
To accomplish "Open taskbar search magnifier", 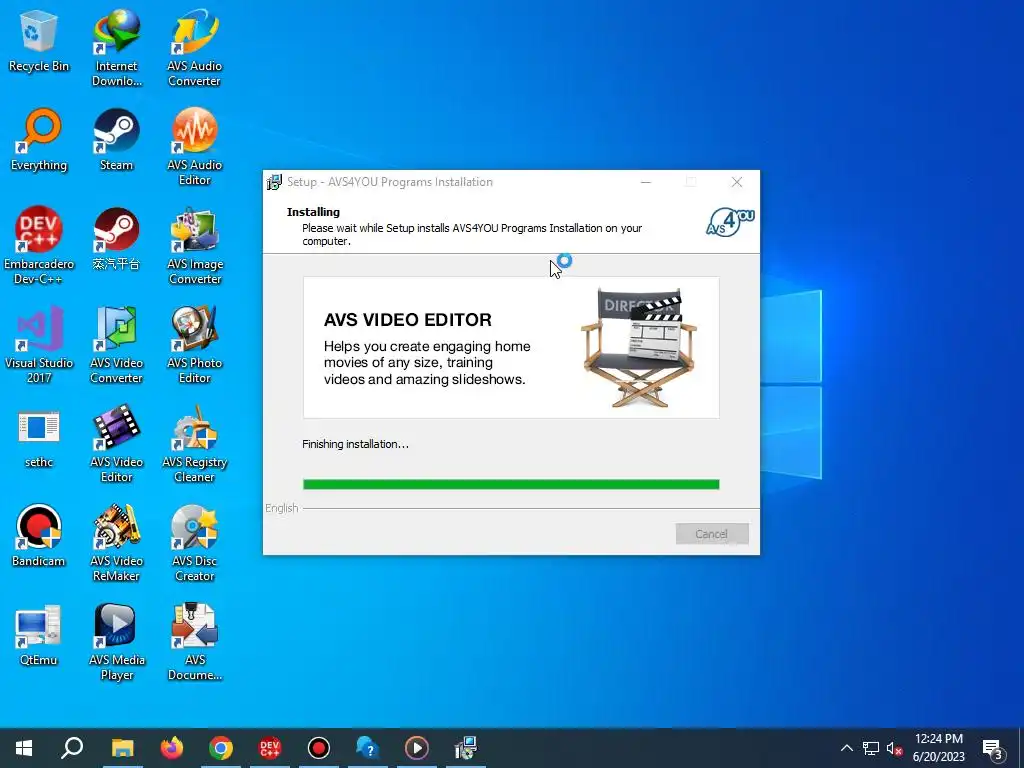I will (72, 748).
